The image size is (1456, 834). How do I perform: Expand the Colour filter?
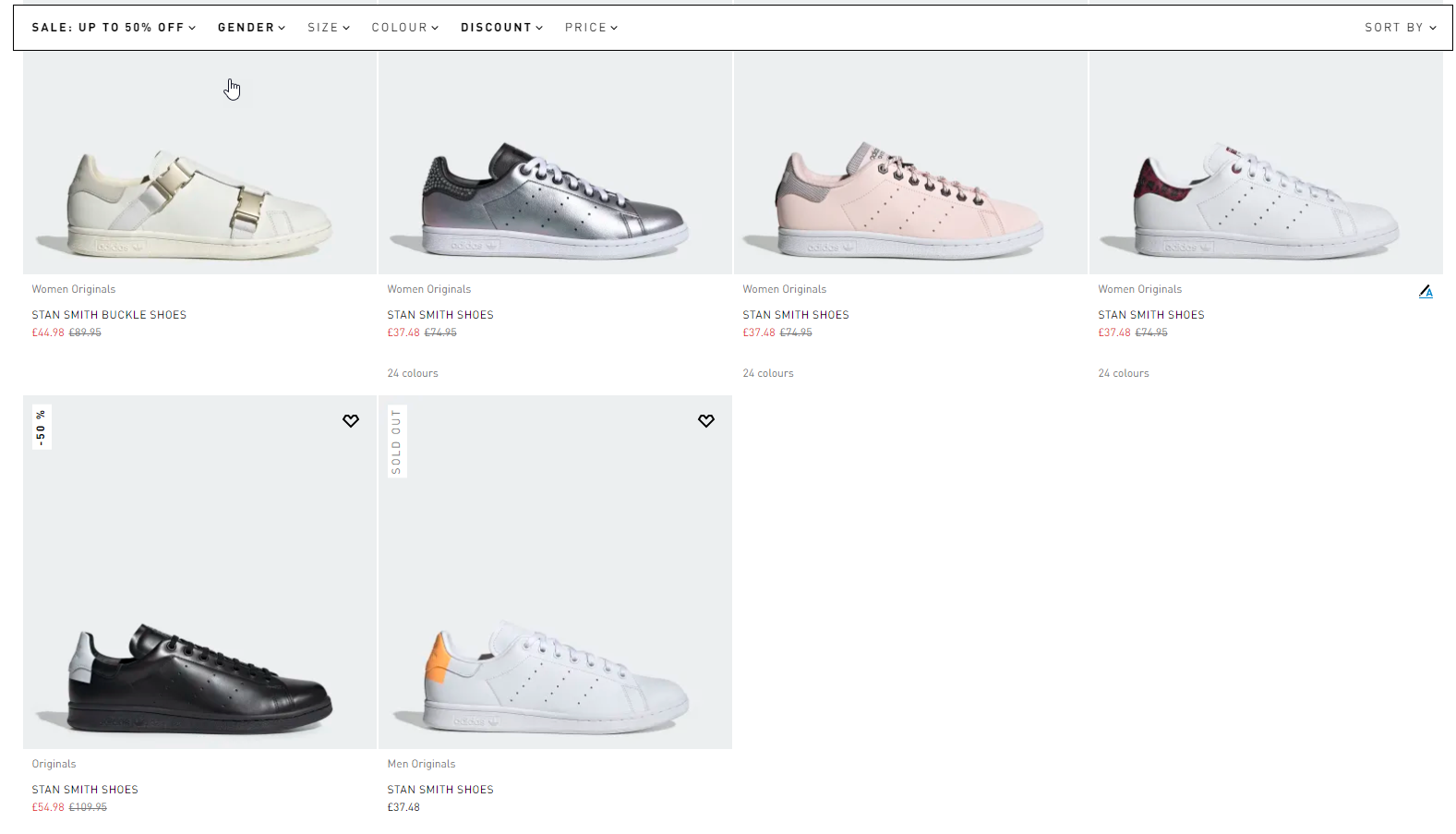(x=405, y=28)
